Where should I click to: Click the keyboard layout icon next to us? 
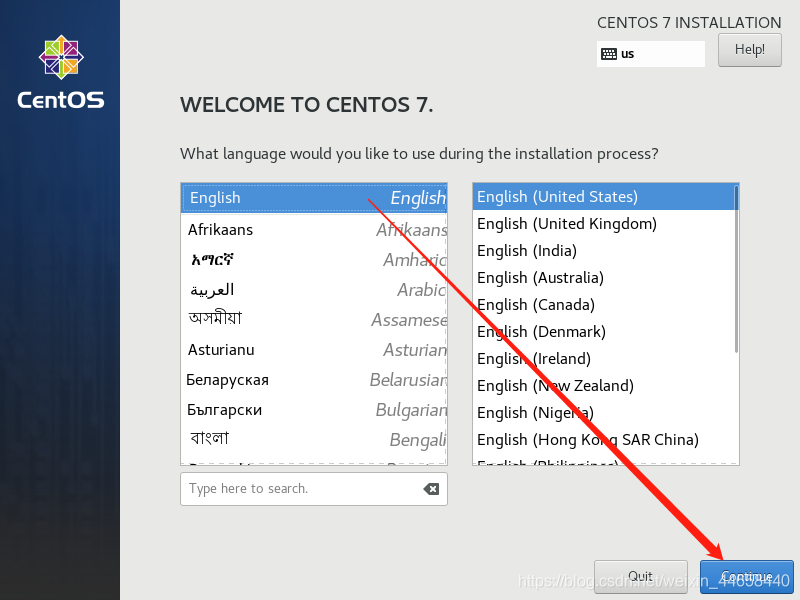(x=609, y=54)
